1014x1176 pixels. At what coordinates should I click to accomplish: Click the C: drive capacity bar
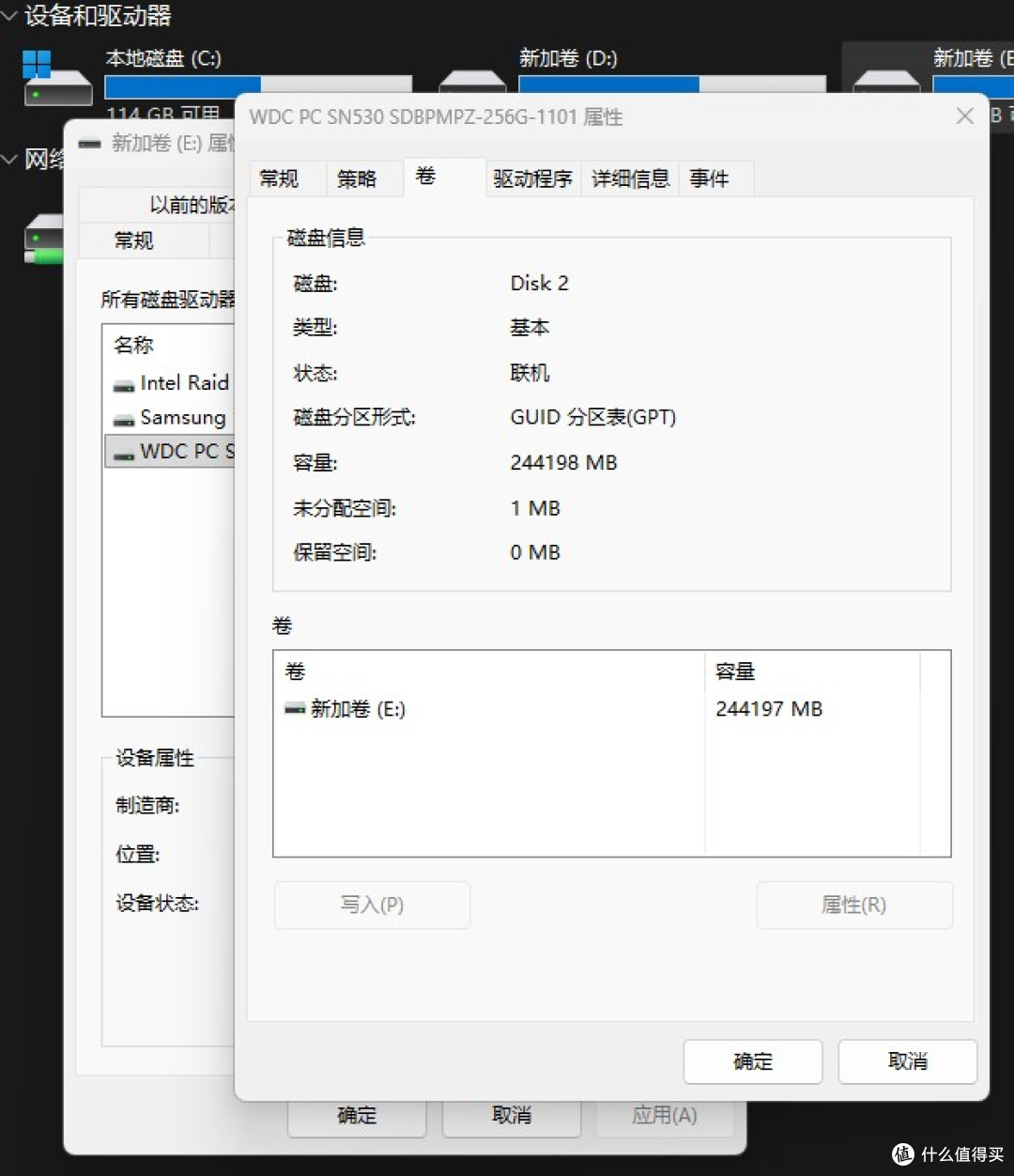[258, 85]
